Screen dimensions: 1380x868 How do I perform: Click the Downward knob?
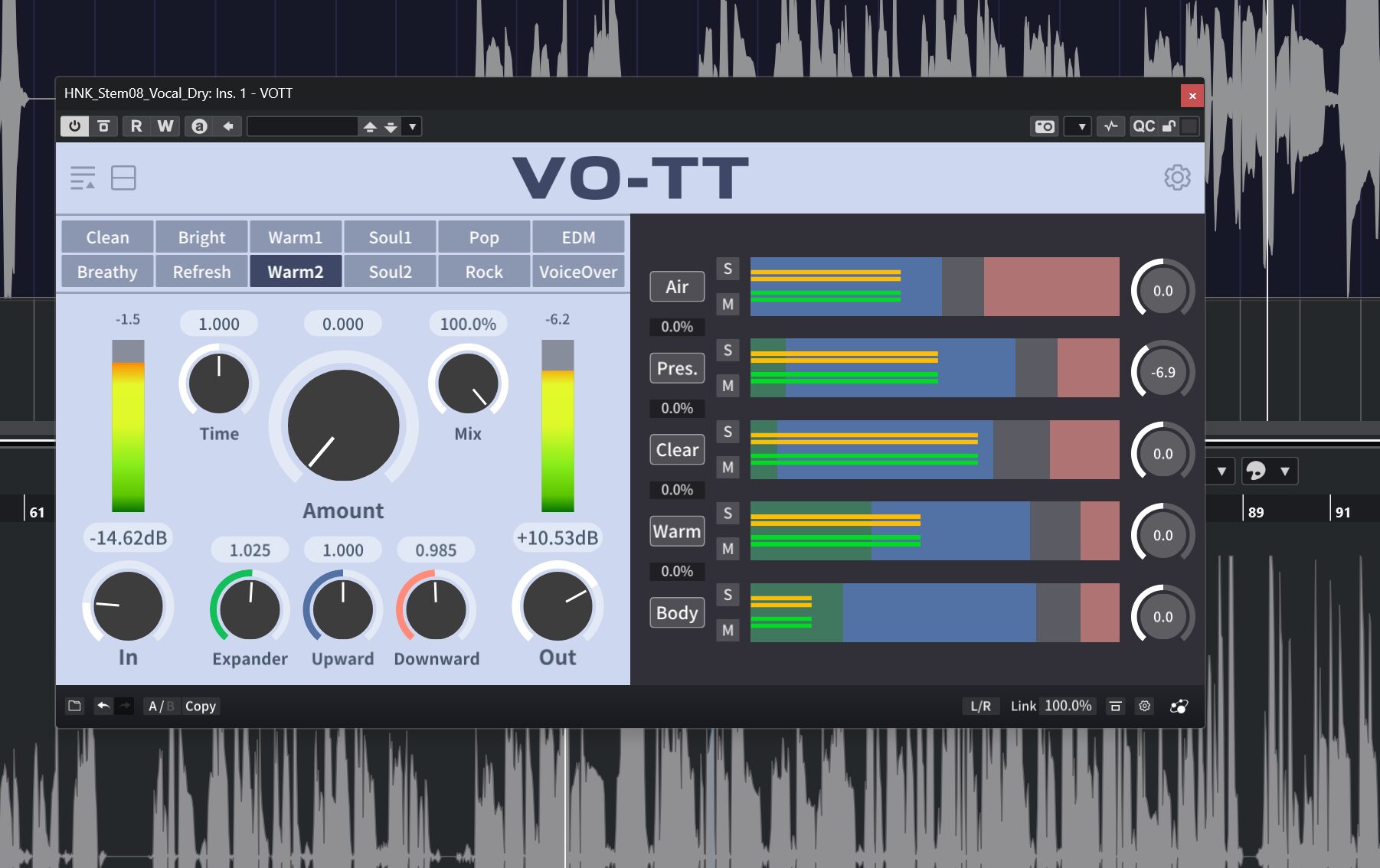click(436, 609)
